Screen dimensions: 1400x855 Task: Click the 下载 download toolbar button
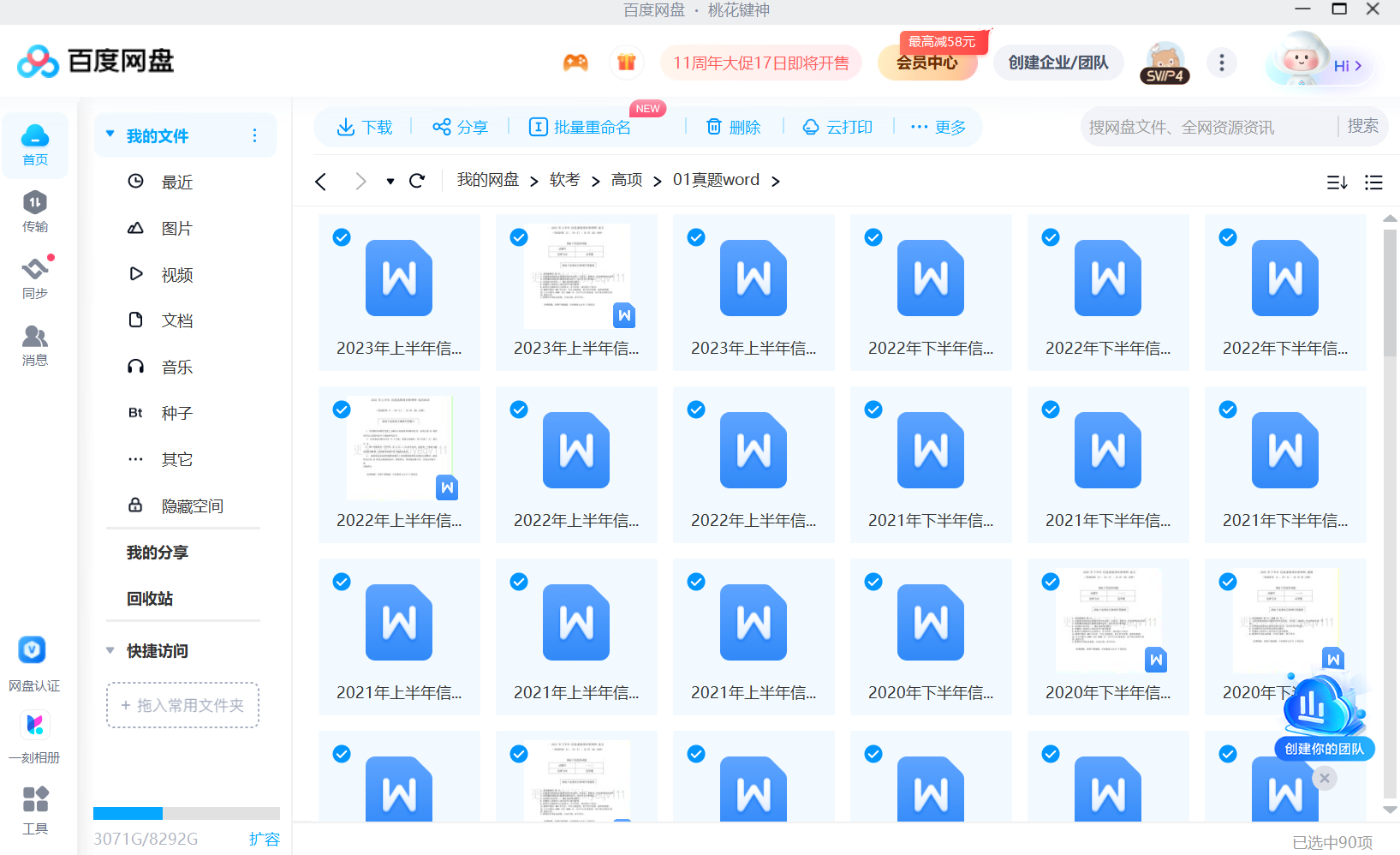tap(365, 128)
